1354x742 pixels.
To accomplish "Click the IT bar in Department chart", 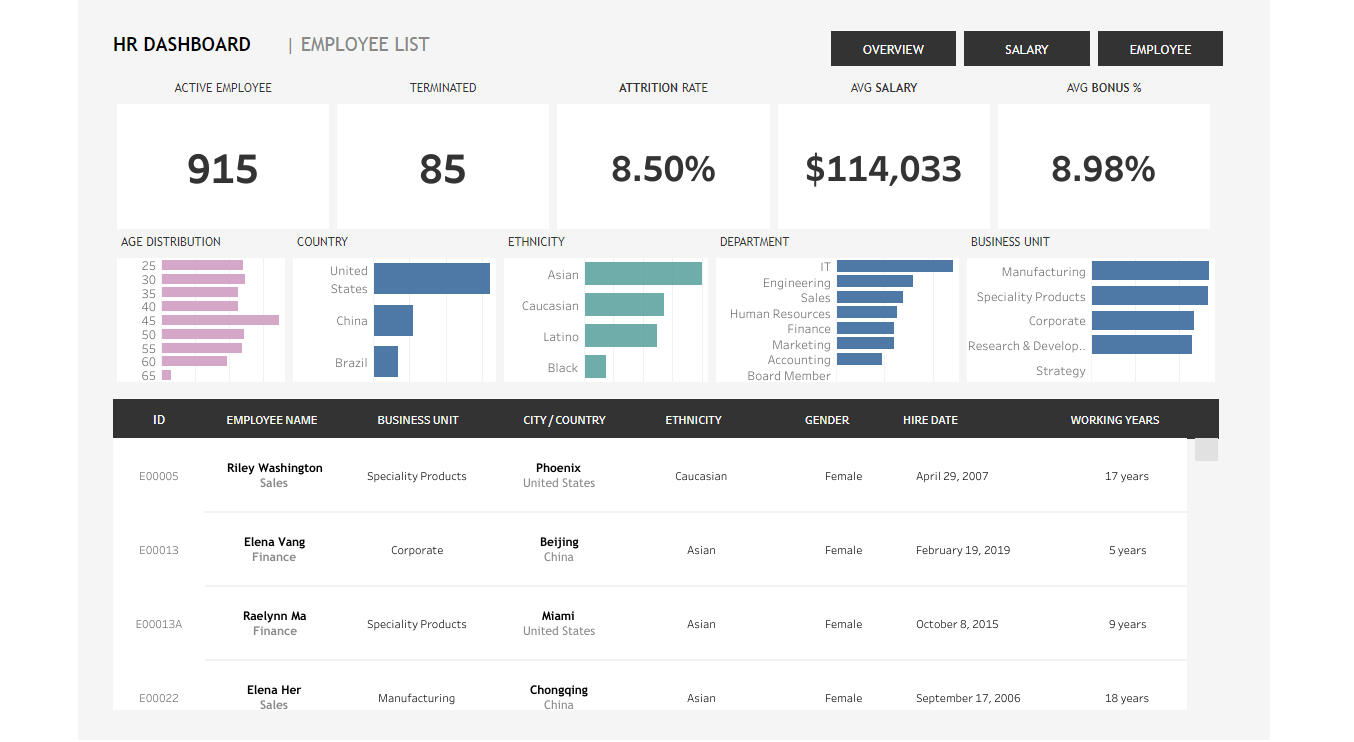I will point(894,266).
